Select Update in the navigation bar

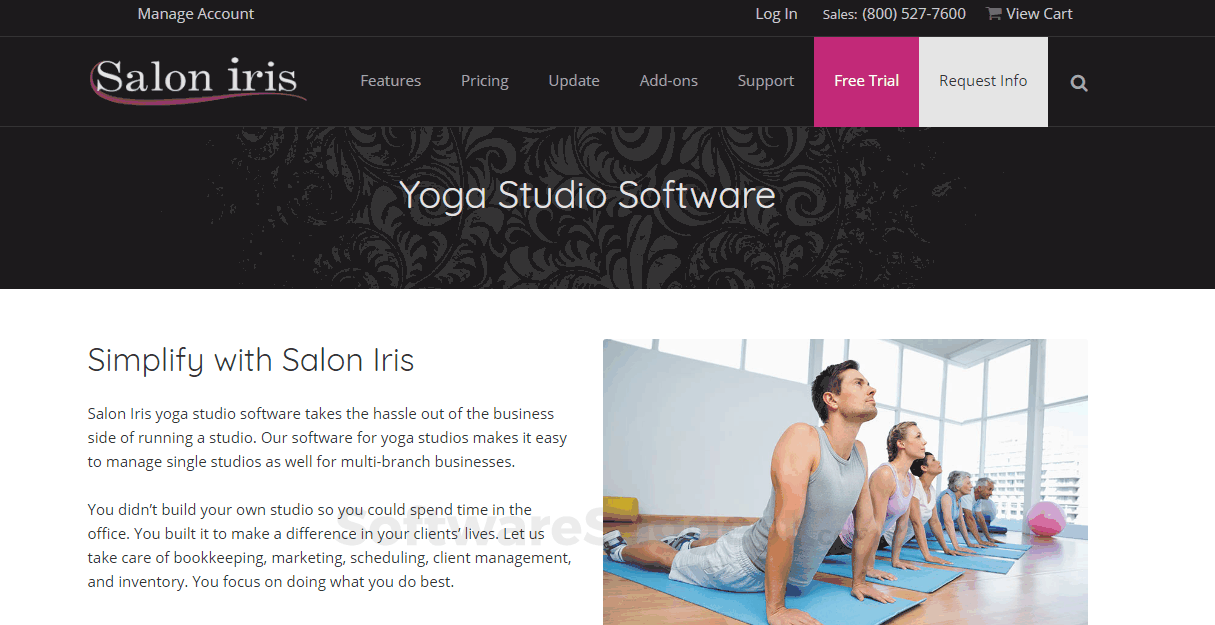click(x=574, y=81)
